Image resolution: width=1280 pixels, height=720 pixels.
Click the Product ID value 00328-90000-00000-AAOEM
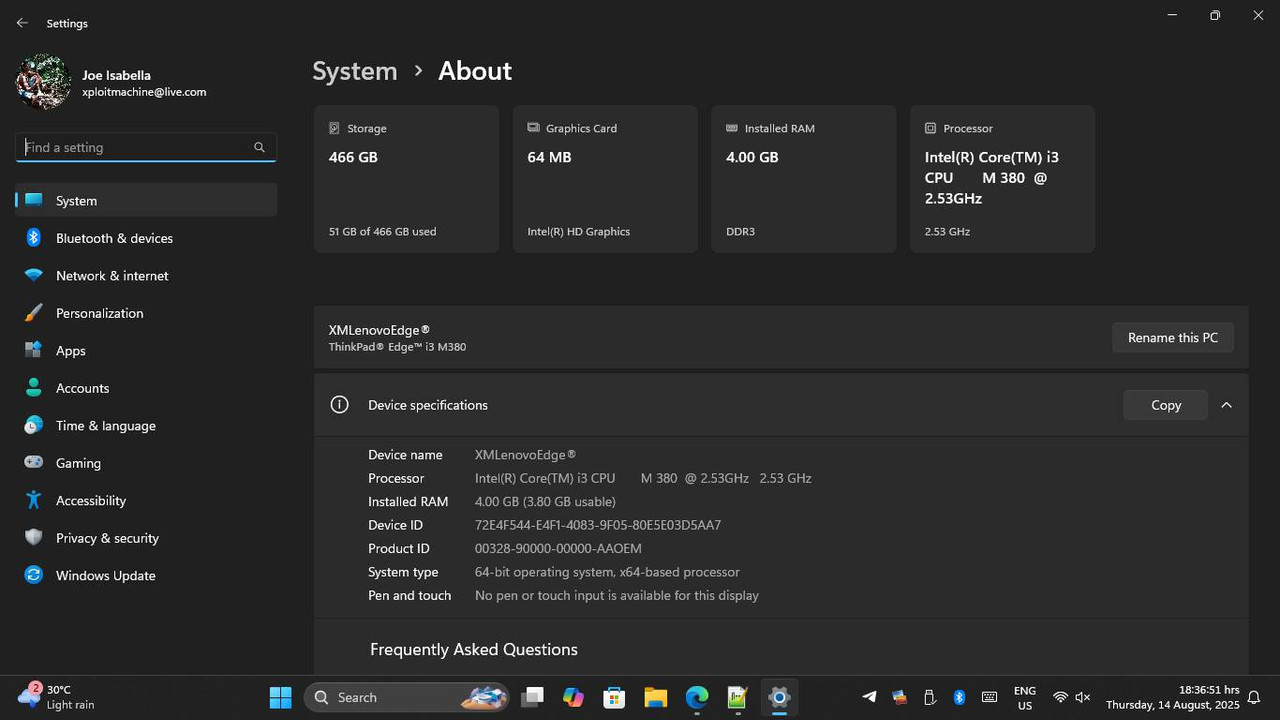(x=558, y=548)
